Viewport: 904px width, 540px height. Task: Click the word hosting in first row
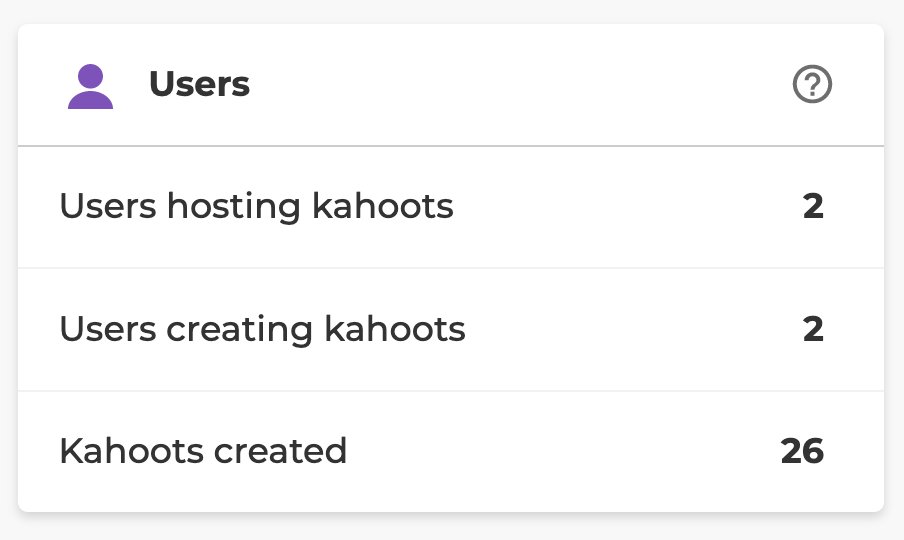coord(234,207)
